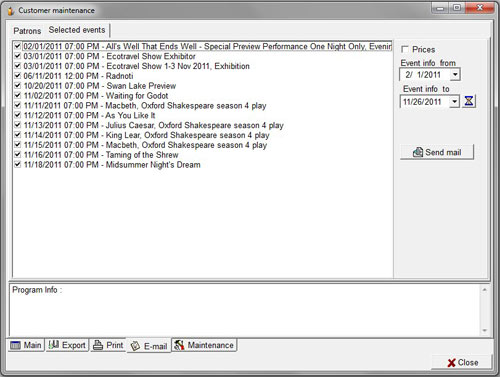Toggle the Waiting for Godot checkbox

(x=18, y=95)
